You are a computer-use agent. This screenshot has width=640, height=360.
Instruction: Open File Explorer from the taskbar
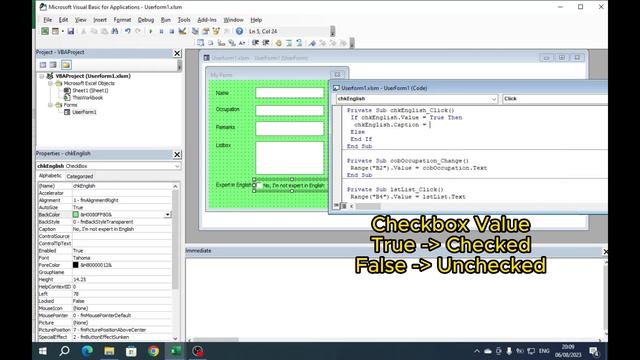(109, 351)
